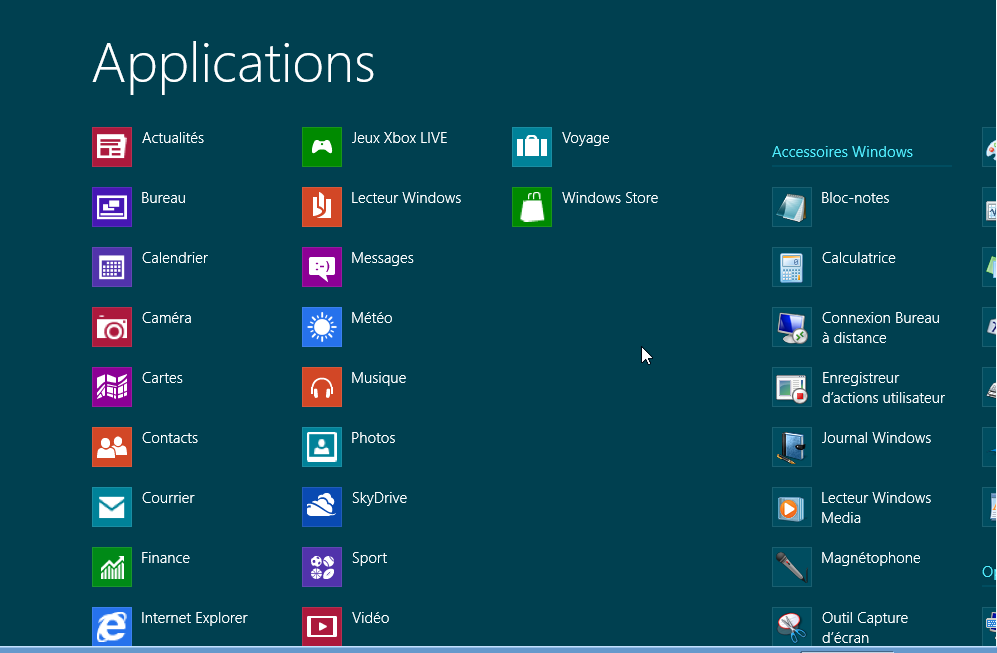The height and width of the screenshot is (653, 997).
Task: Click the Finance chart icon
Action: tap(111, 567)
